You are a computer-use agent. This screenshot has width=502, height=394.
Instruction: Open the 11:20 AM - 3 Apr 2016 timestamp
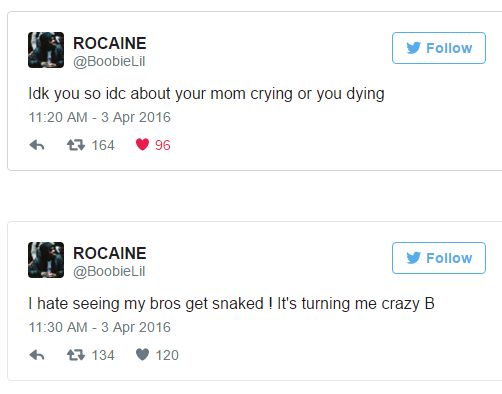(x=100, y=117)
